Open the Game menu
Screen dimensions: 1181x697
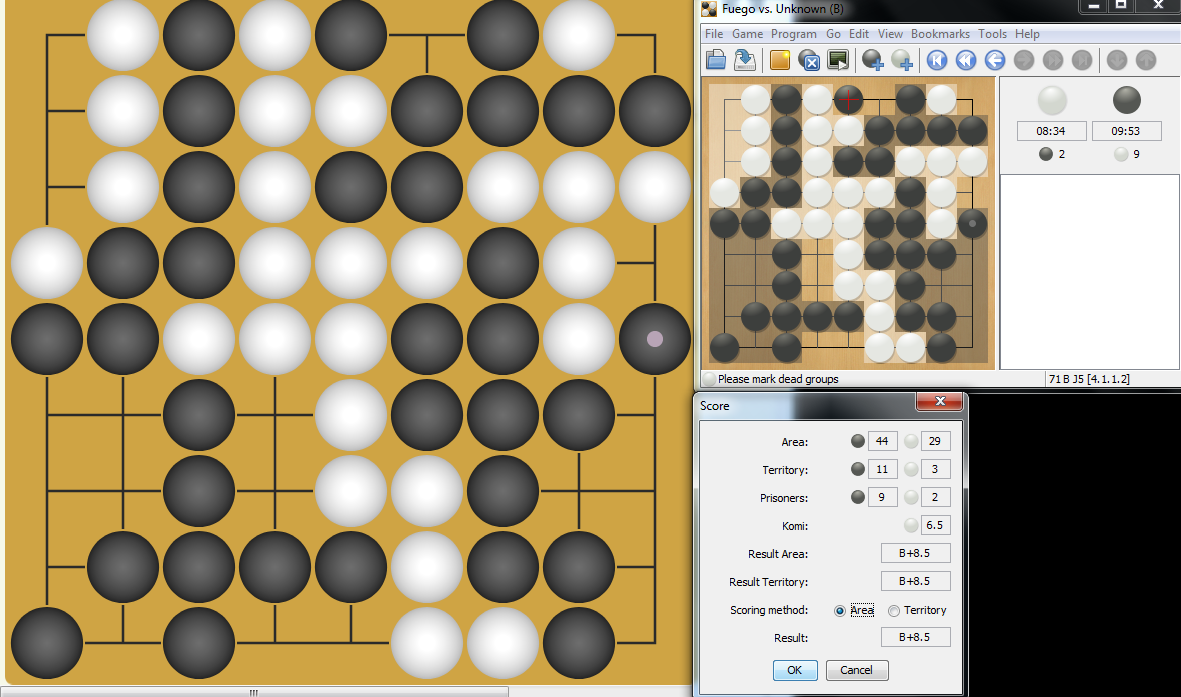(x=747, y=34)
